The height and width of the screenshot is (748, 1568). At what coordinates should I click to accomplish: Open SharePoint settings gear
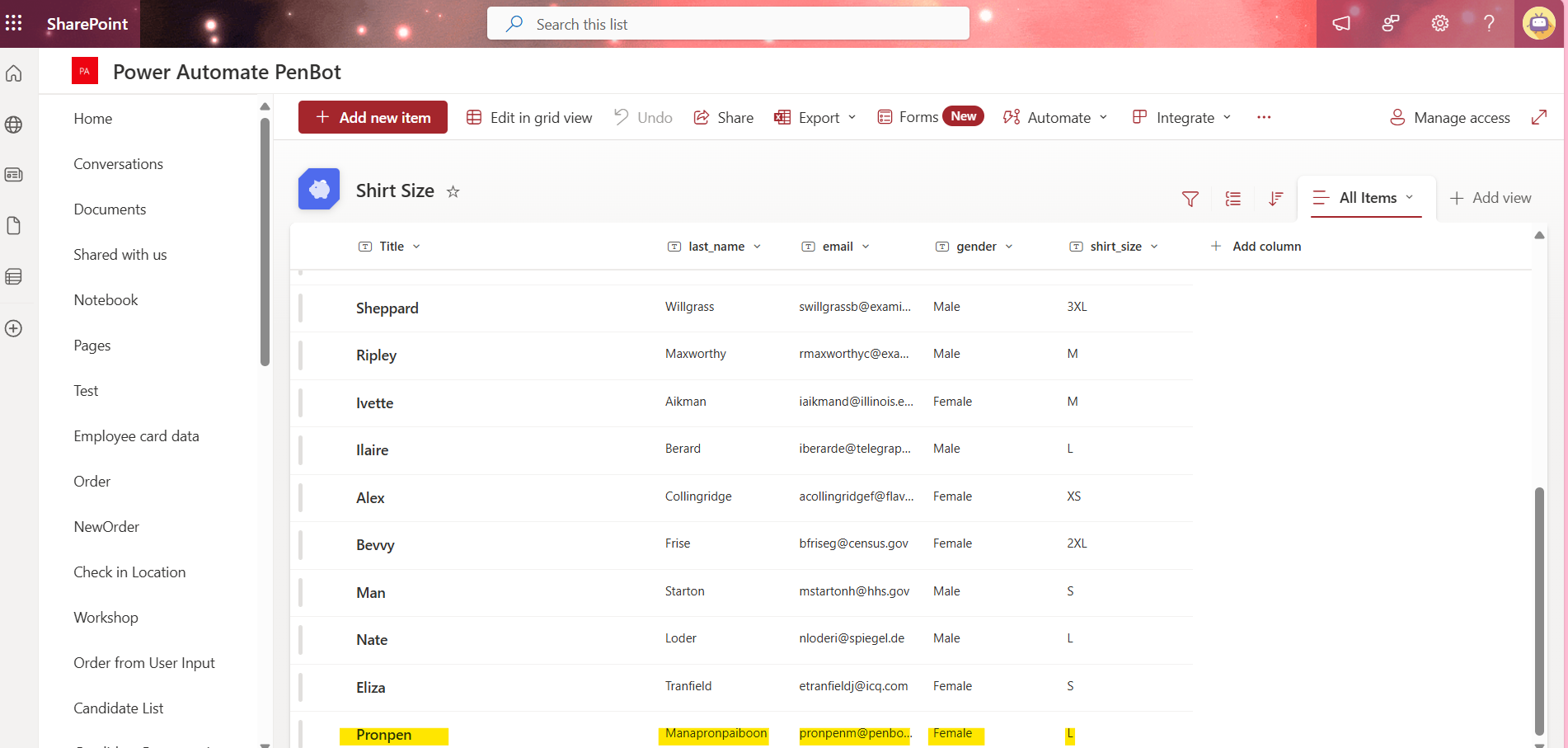[1439, 23]
